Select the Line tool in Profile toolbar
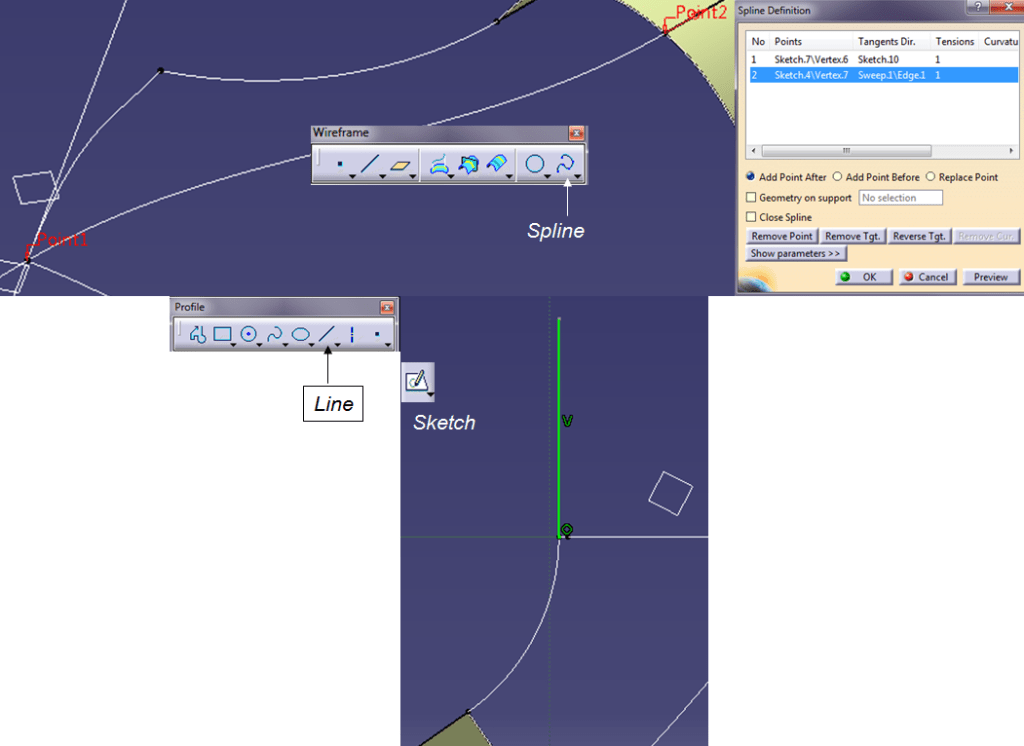This screenshot has width=1024, height=746. (326, 335)
